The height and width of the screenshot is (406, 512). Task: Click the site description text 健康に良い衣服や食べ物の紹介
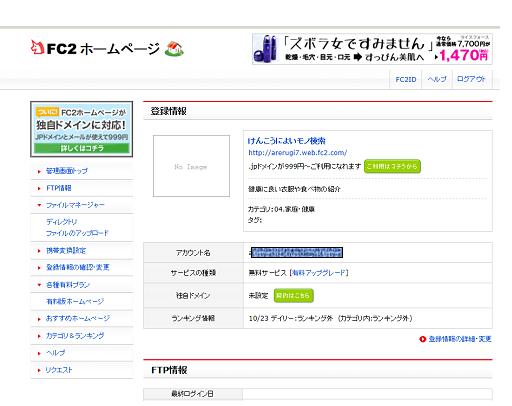click(x=294, y=189)
